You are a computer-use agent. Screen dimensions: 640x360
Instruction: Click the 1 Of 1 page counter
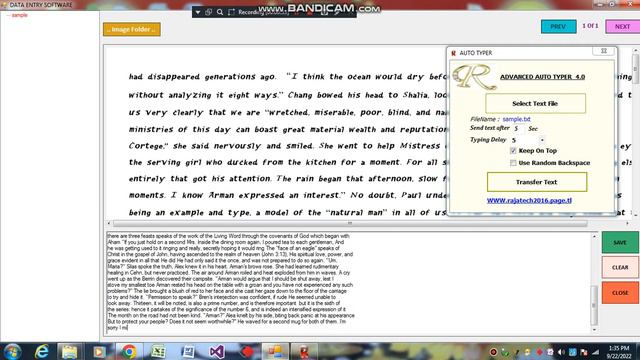click(x=590, y=26)
